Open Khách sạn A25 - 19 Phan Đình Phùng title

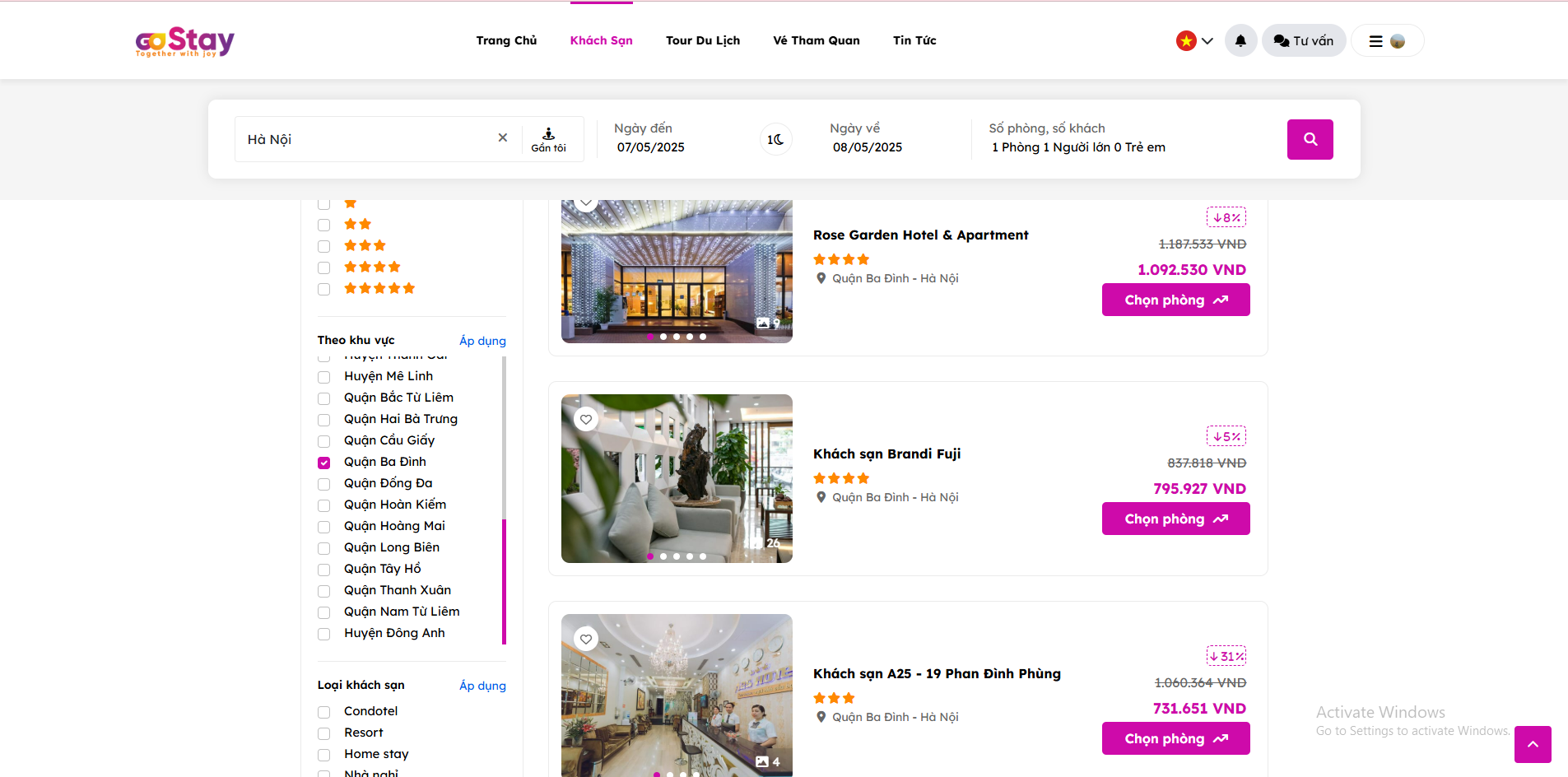[937, 674]
